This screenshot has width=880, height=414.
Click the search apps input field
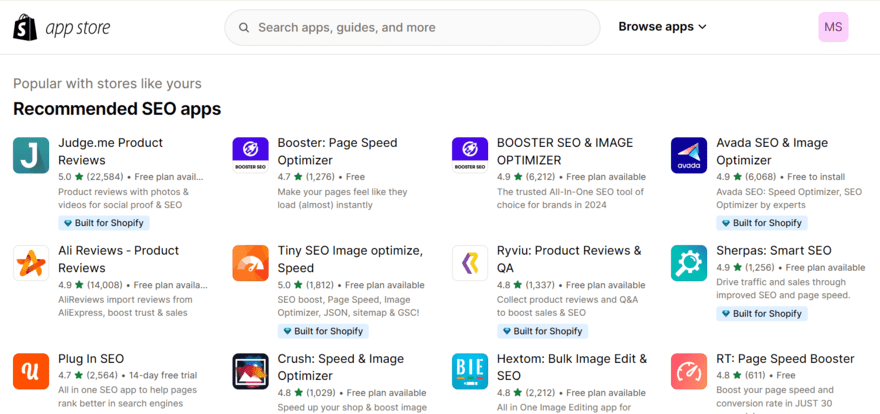point(412,27)
